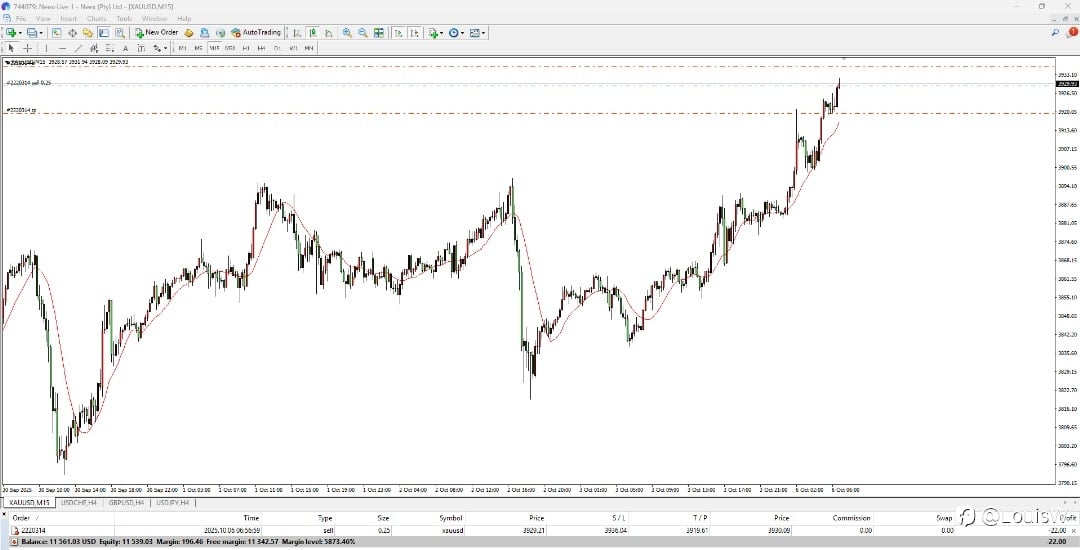The height and width of the screenshot is (550, 1080).
Task: Open the File menu
Action: tap(21, 19)
